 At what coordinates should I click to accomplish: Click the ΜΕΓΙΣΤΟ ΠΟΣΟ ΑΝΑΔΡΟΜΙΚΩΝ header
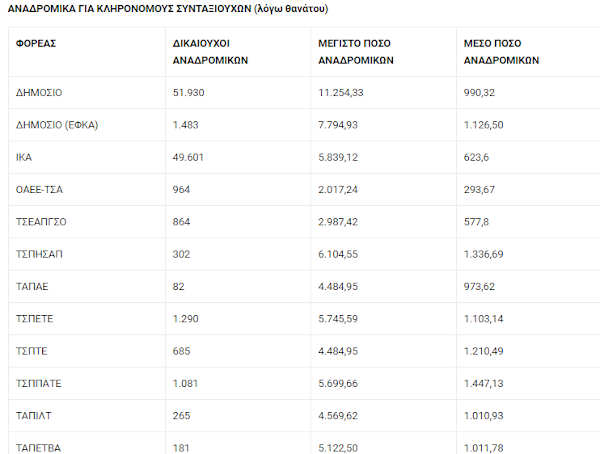click(356, 52)
